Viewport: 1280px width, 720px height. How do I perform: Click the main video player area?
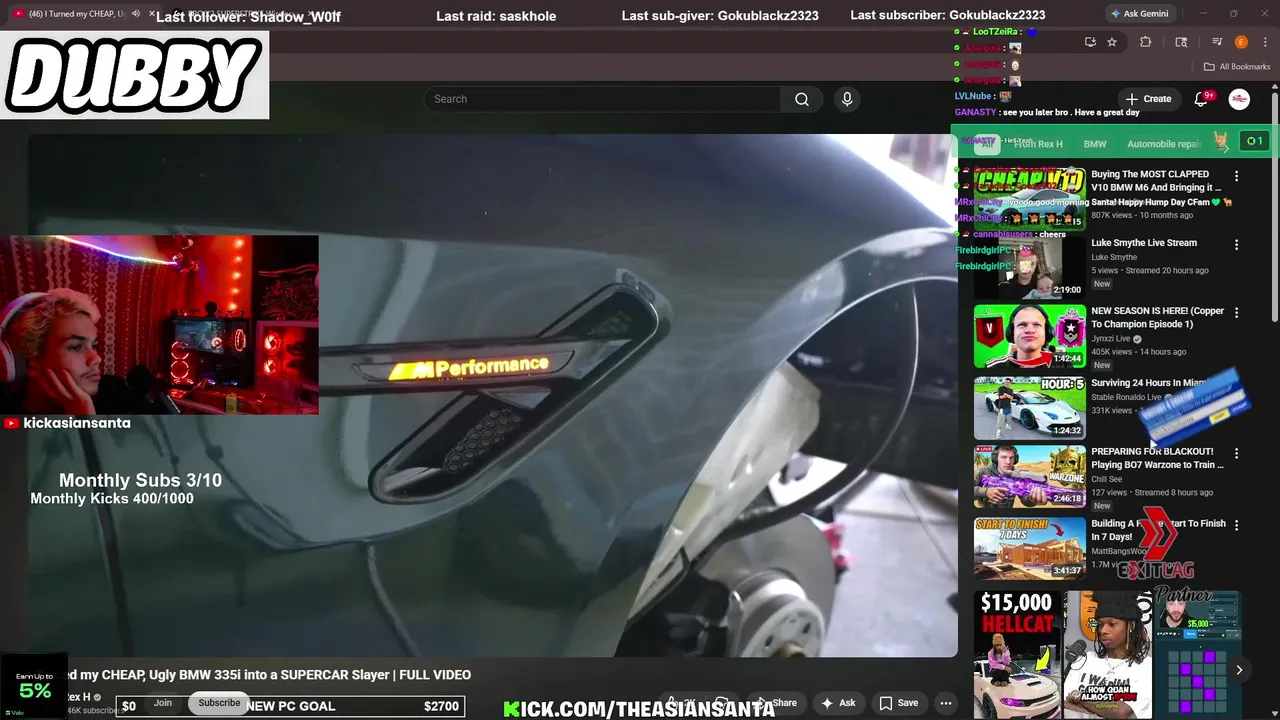[492, 395]
